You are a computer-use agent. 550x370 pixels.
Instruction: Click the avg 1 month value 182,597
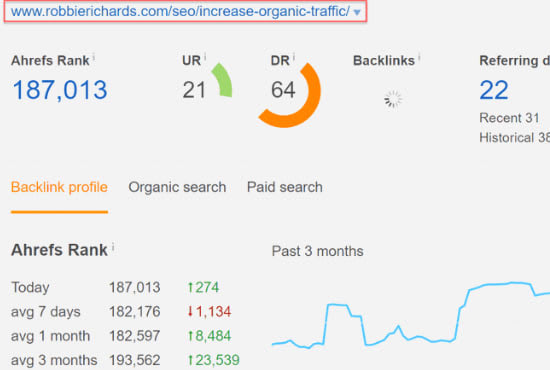[135, 336]
